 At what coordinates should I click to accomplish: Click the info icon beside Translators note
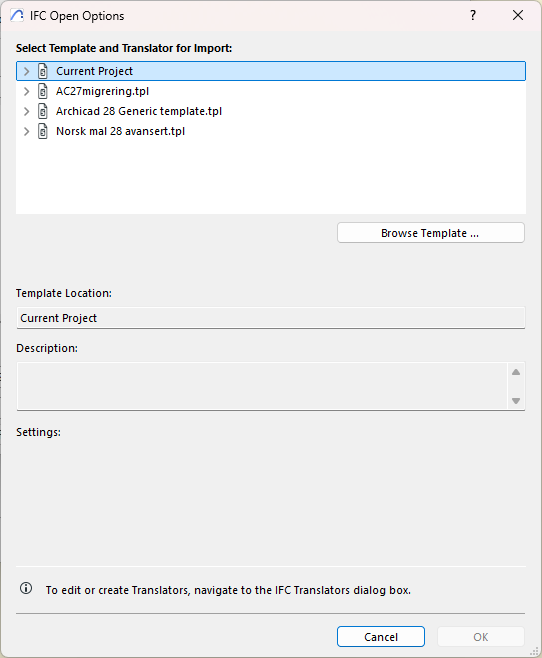coord(26,588)
